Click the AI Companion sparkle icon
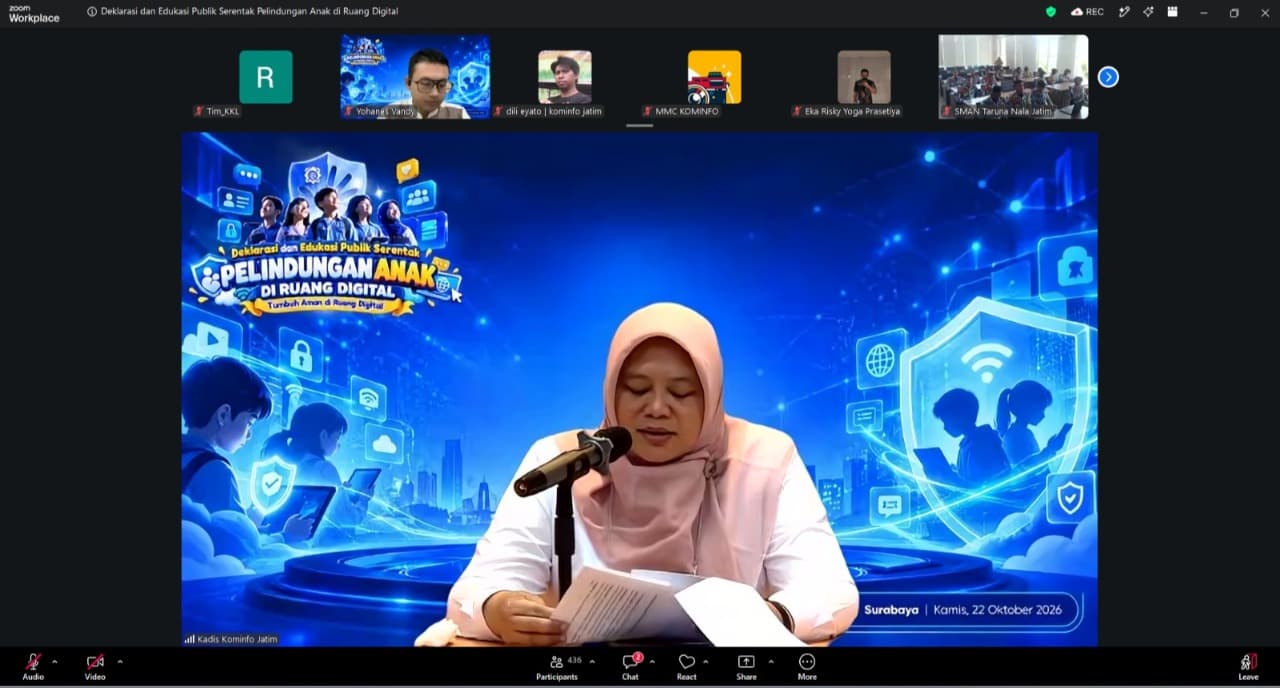 tap(1148, 12)
